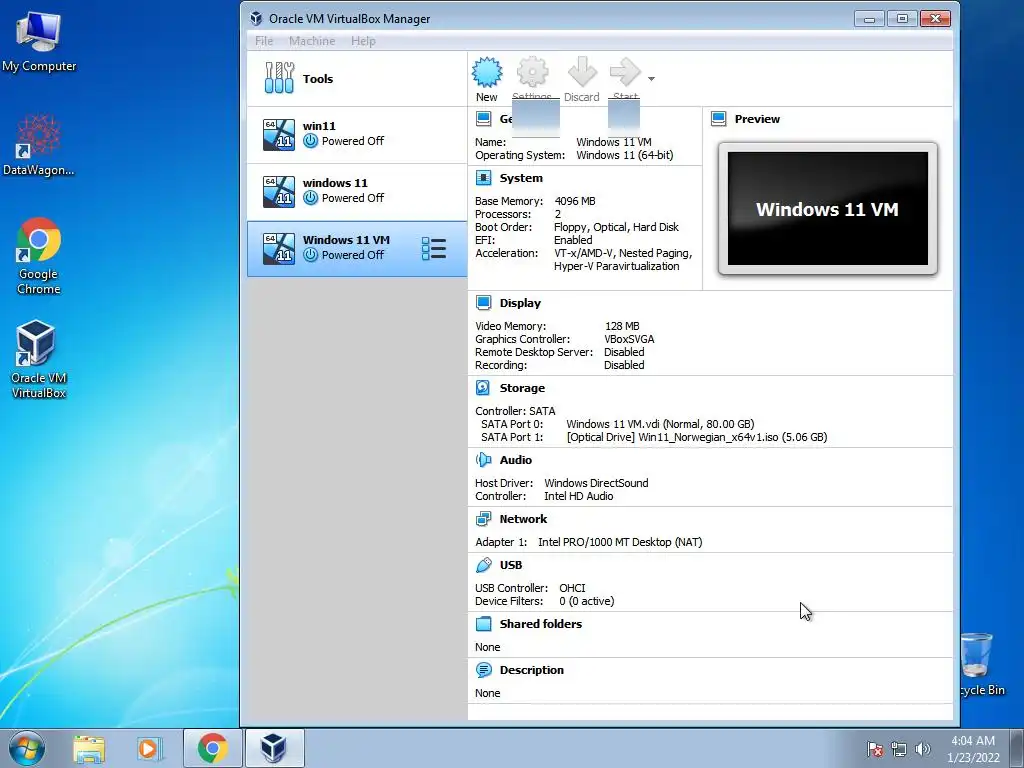This screenshot has width=1024, height=768.
Task: Select the Tools entry in sidebar
Action: (357, 79)
